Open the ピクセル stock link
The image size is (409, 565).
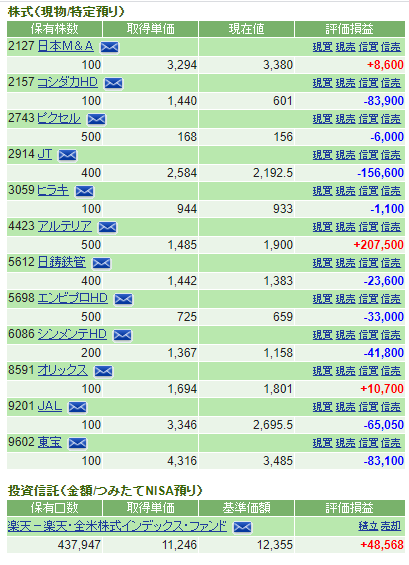click(x=59, y=118)
